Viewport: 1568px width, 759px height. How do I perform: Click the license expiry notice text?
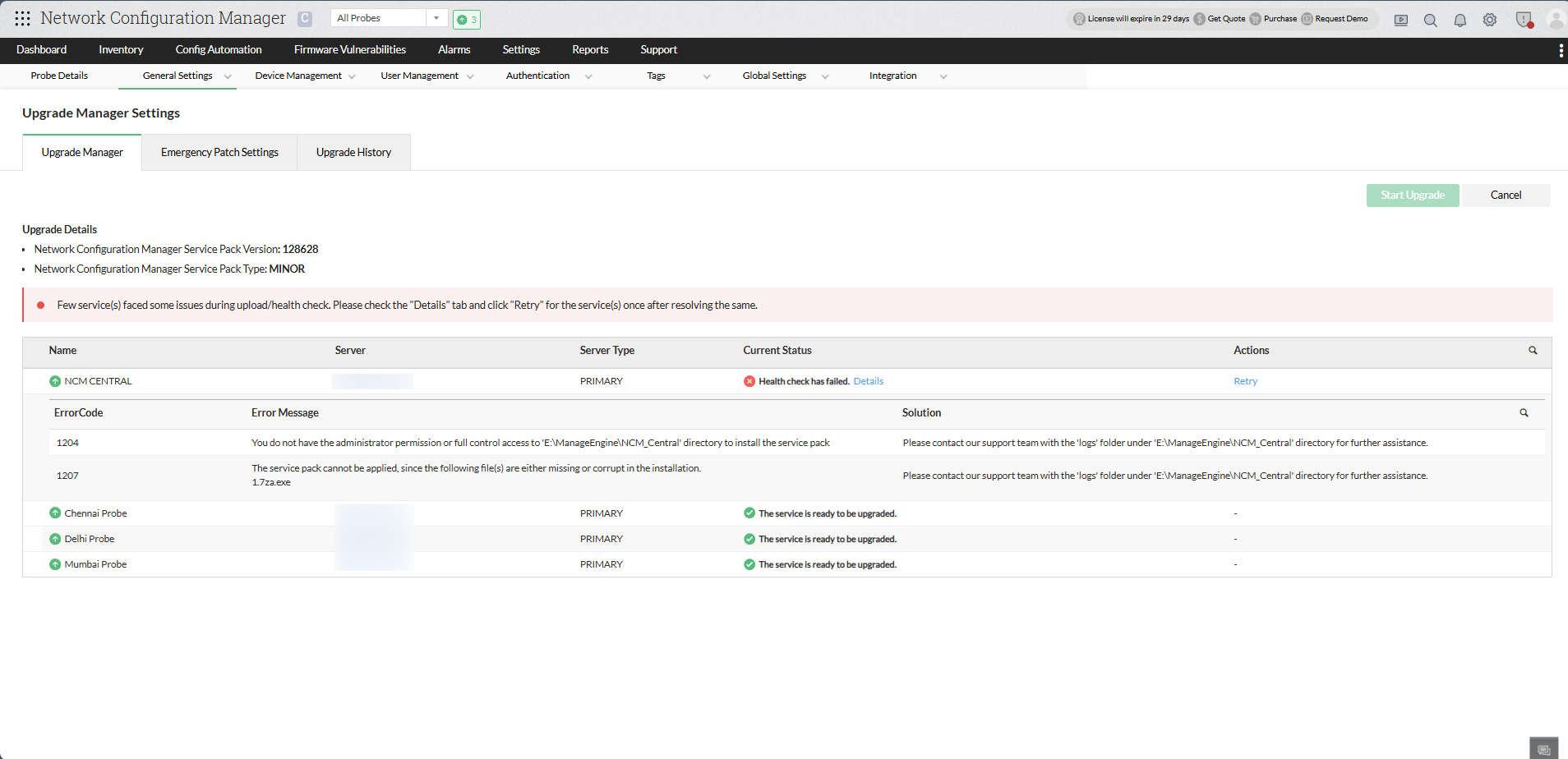[x=1138, y=19]
